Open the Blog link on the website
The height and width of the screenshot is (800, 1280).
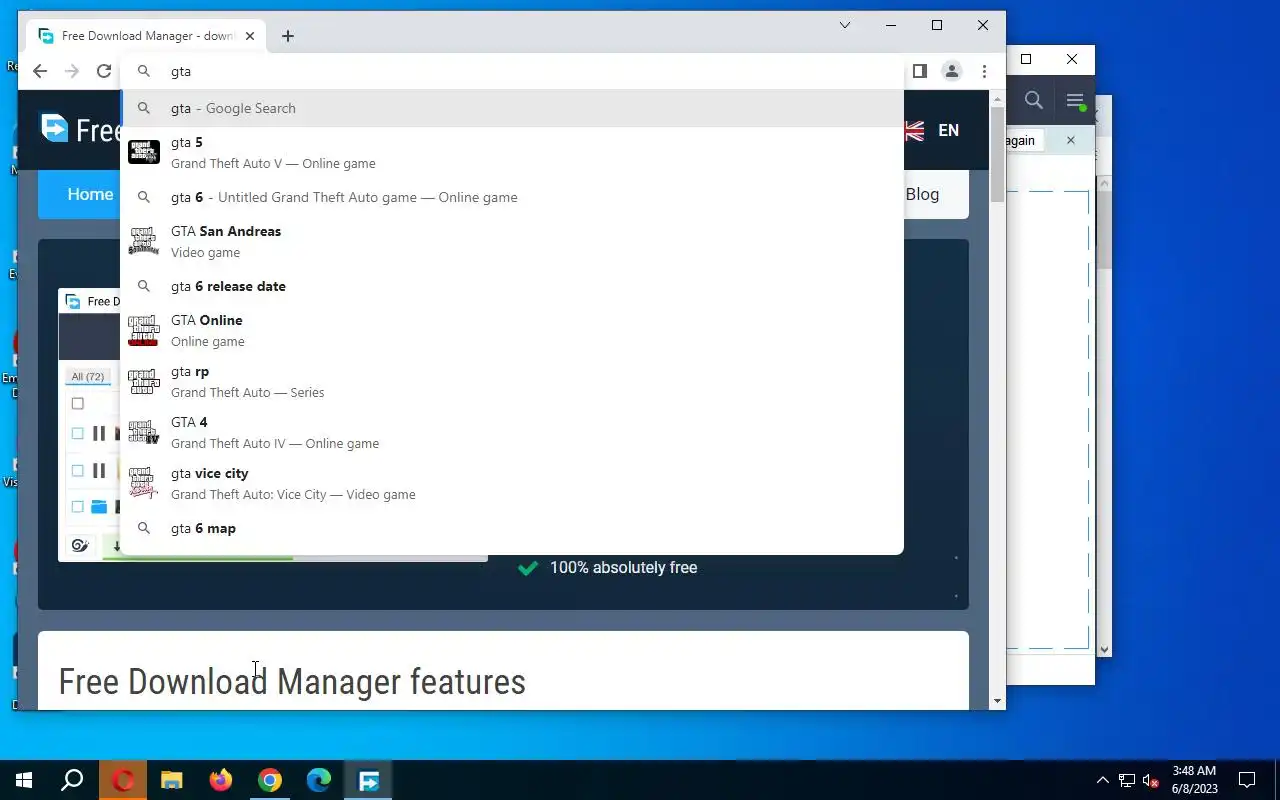tap(922, 194)
